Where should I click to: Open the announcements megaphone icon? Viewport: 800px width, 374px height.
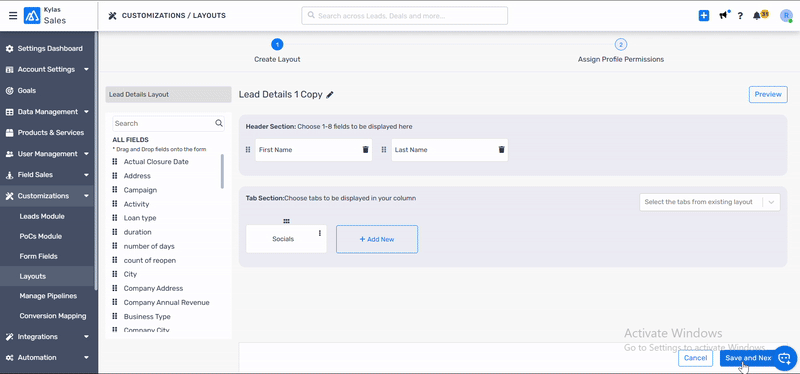pos(723,16)
